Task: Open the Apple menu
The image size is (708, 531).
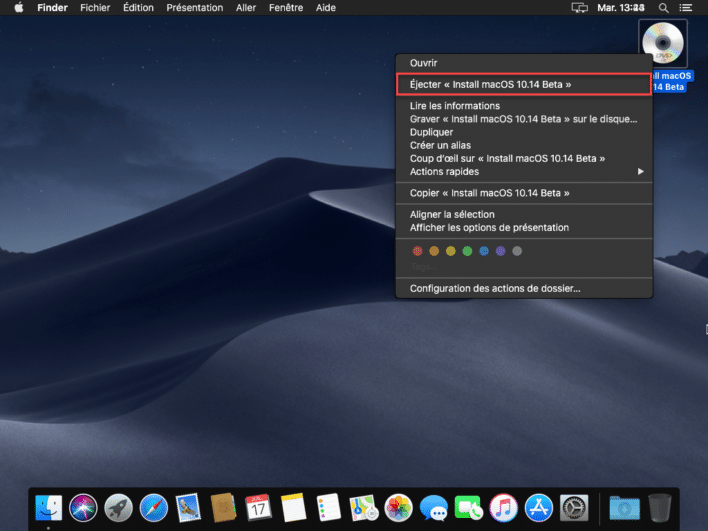Action: [19, 8]
